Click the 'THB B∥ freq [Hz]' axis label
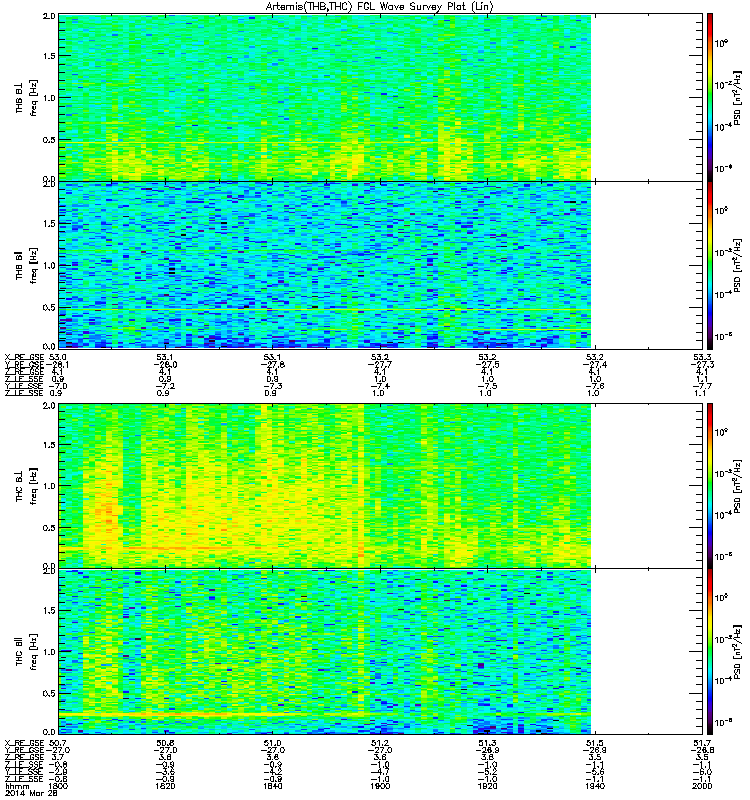This screenshot has height=800, width=750. 26,265
